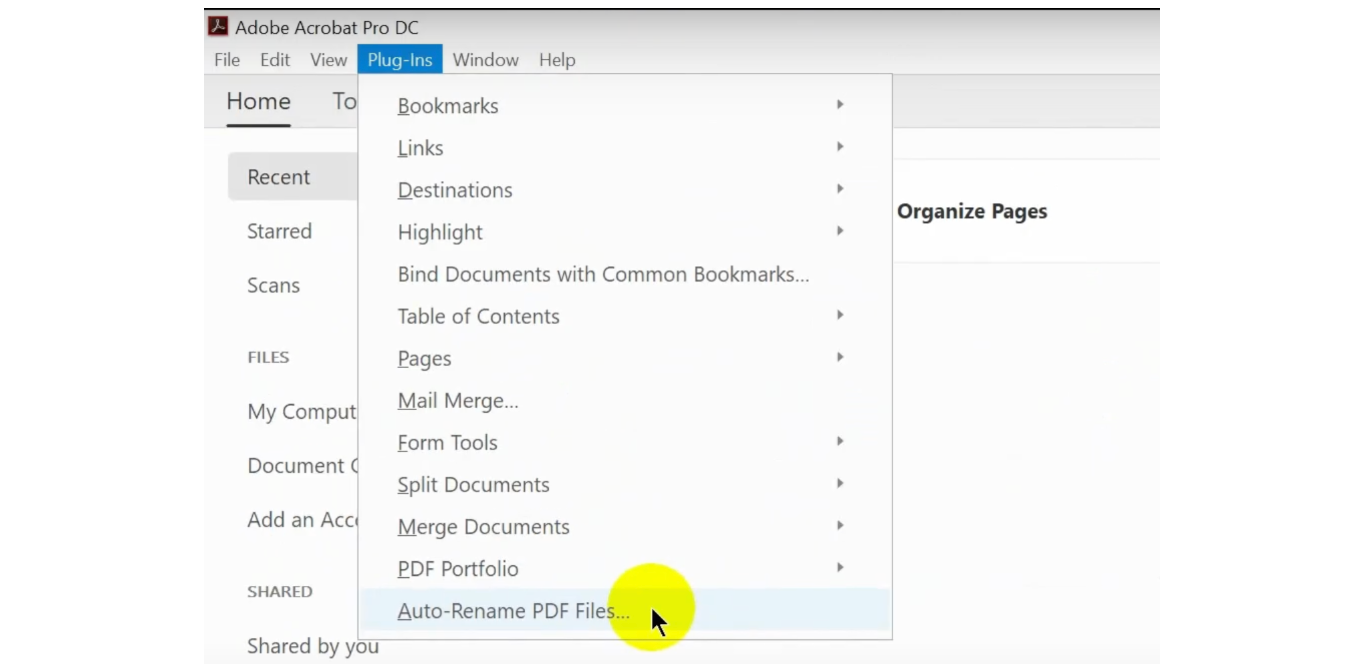Choose Mail Merge from the menu
The width and height of the screenshot is (1358, 670).
[457, 400]
